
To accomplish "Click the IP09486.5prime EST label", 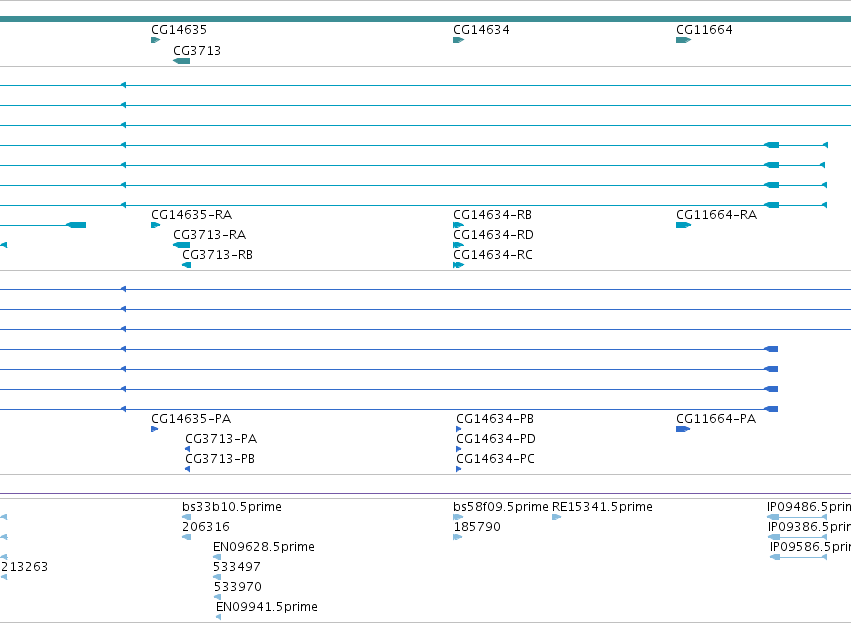I will [x=809, y=507].
